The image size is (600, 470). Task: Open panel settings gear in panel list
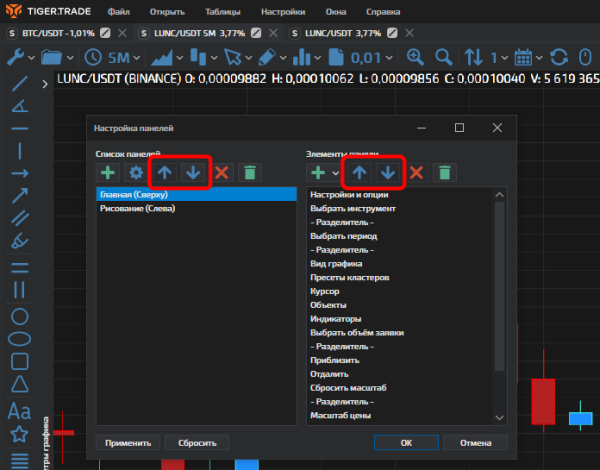click(x=136, y=172)
